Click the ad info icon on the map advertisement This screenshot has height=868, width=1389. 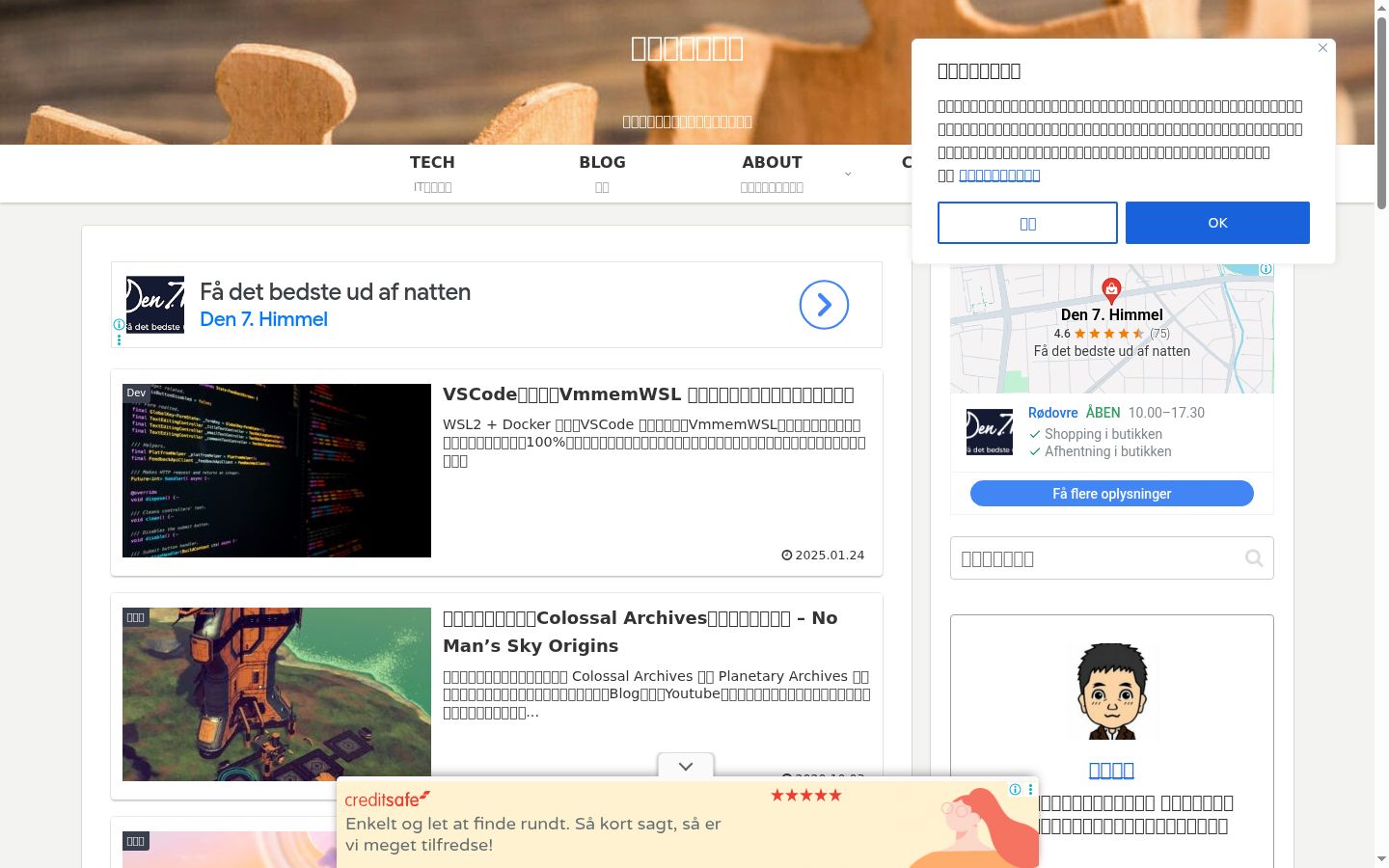click(1266, 269)
